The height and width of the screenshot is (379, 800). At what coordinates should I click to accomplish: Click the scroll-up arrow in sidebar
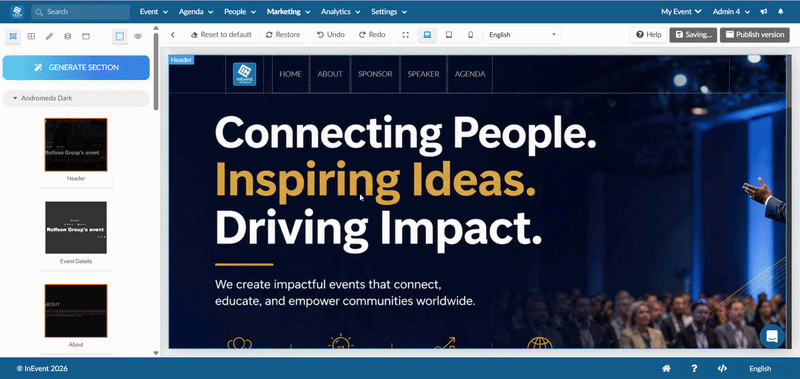pyautogui.click(x=156, y=28)
